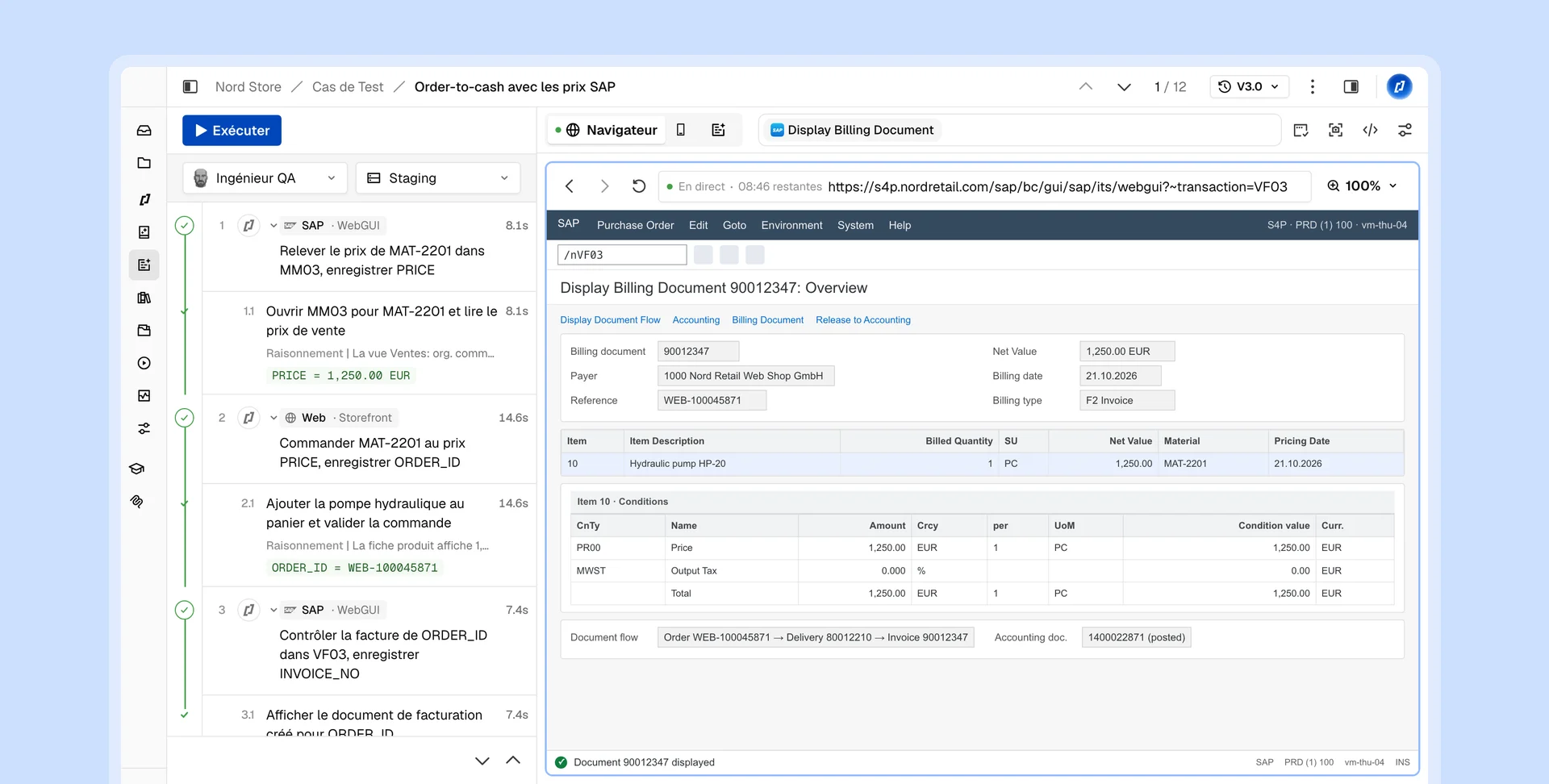Click the mobile device view icon

pos(681,130)
